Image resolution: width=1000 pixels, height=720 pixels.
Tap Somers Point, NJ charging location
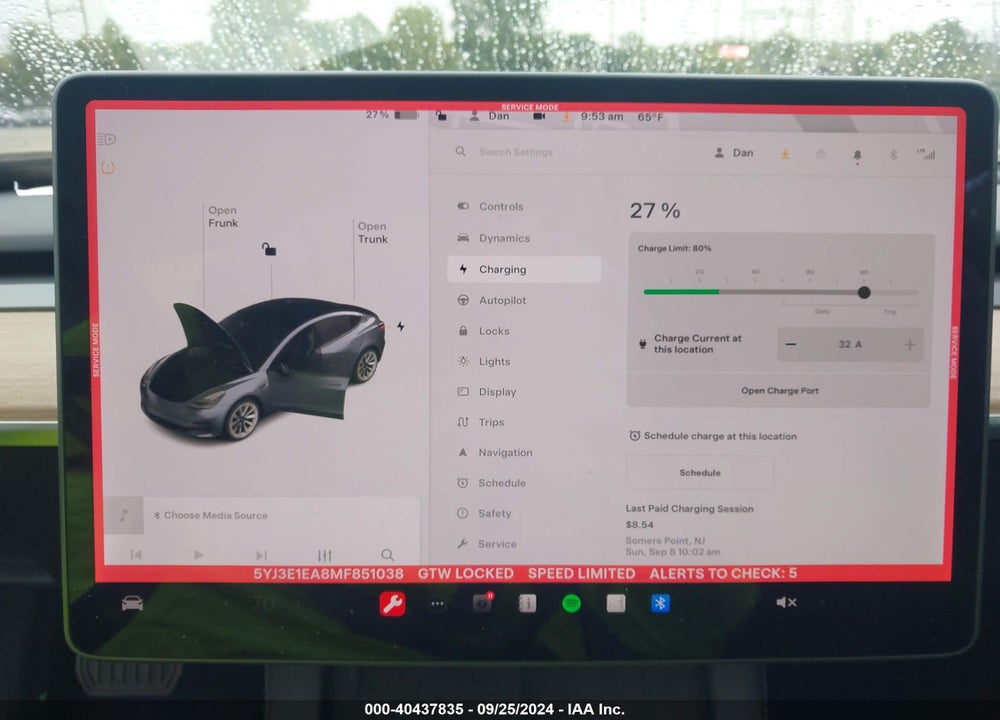[665, 541]
